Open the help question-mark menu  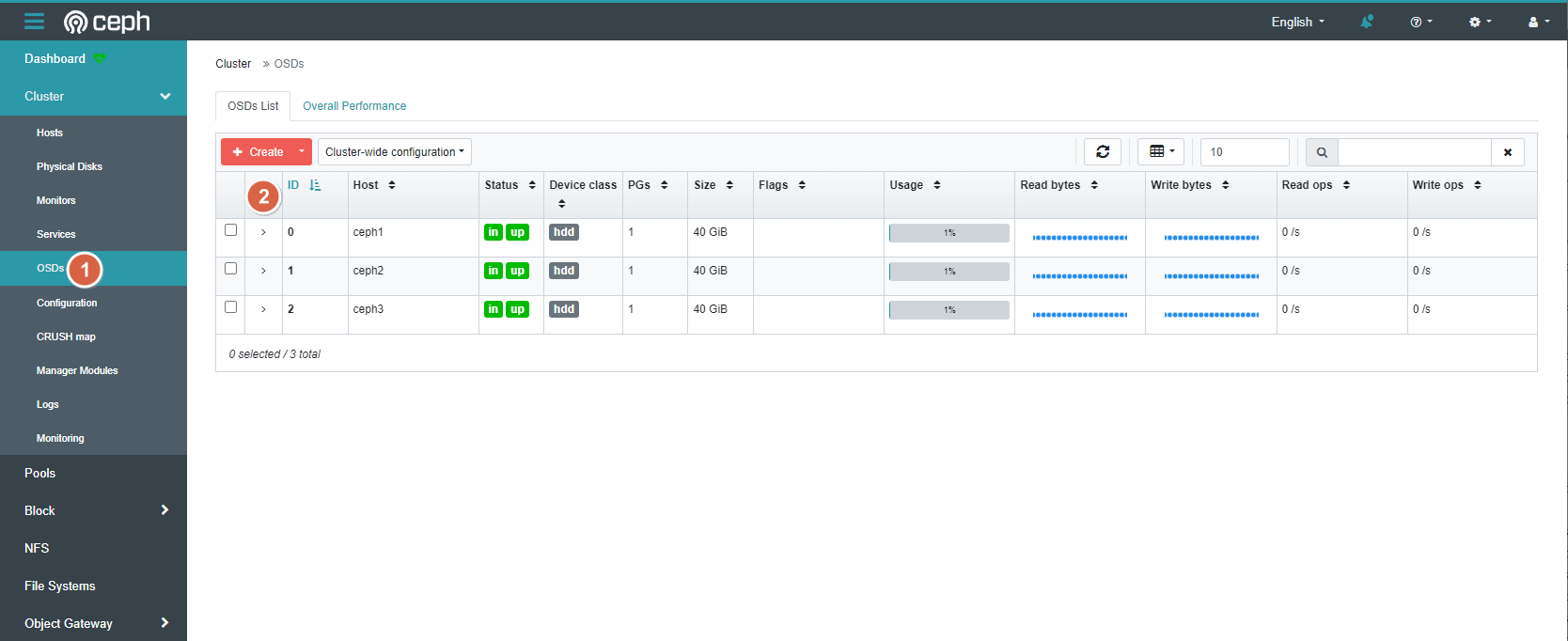click(x=1421, y=22)
